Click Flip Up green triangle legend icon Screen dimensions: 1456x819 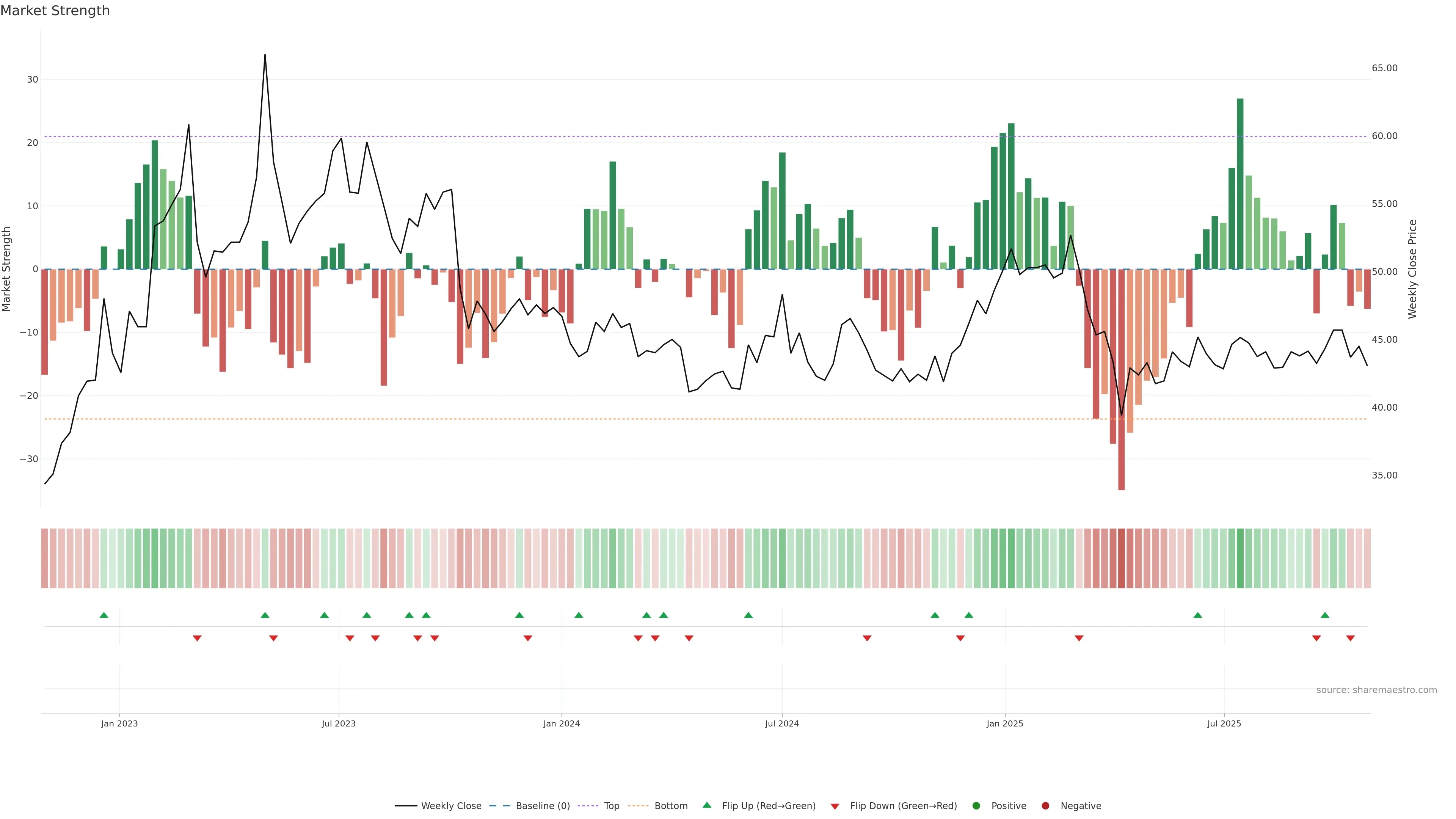tap(706, 805)
